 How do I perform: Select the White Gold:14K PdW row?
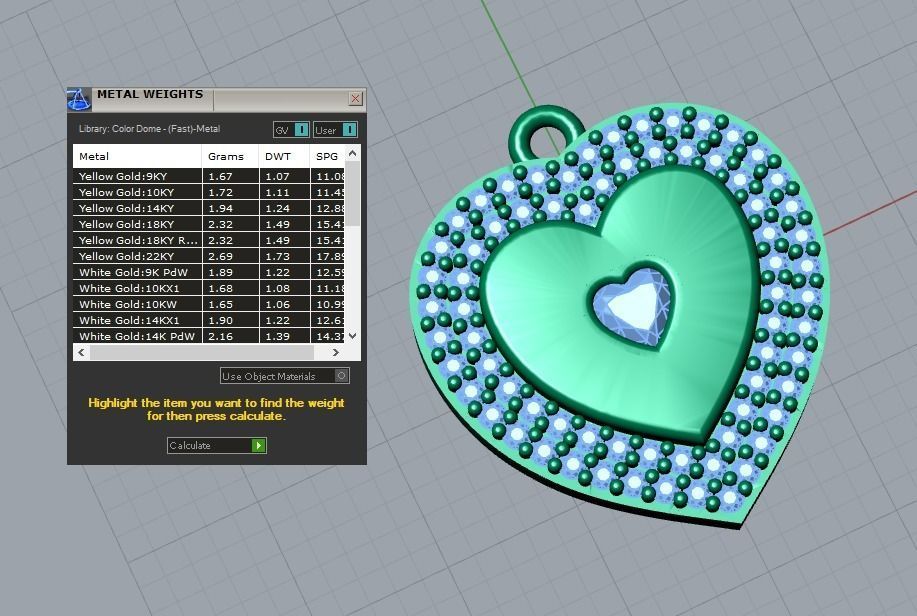(209, 336)
